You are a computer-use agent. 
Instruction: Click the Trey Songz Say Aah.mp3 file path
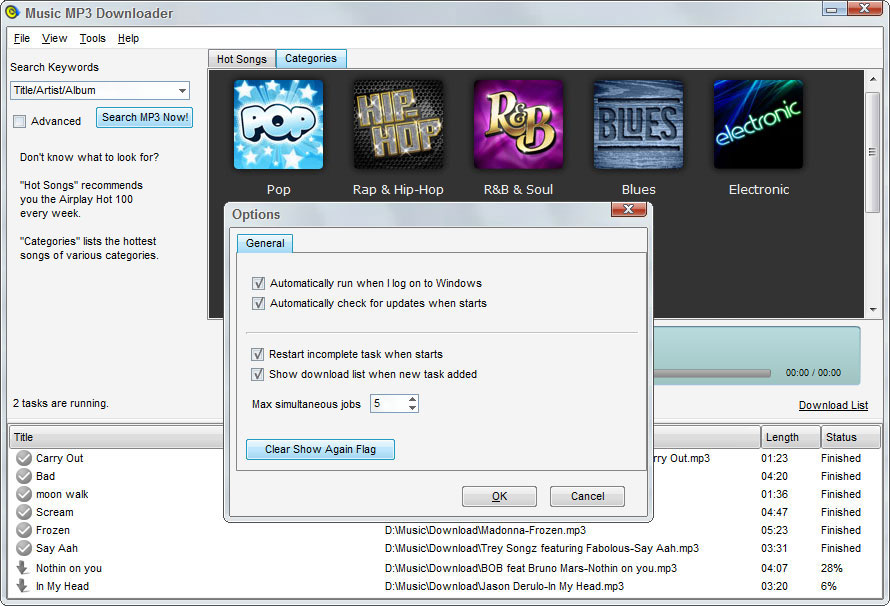541,548
